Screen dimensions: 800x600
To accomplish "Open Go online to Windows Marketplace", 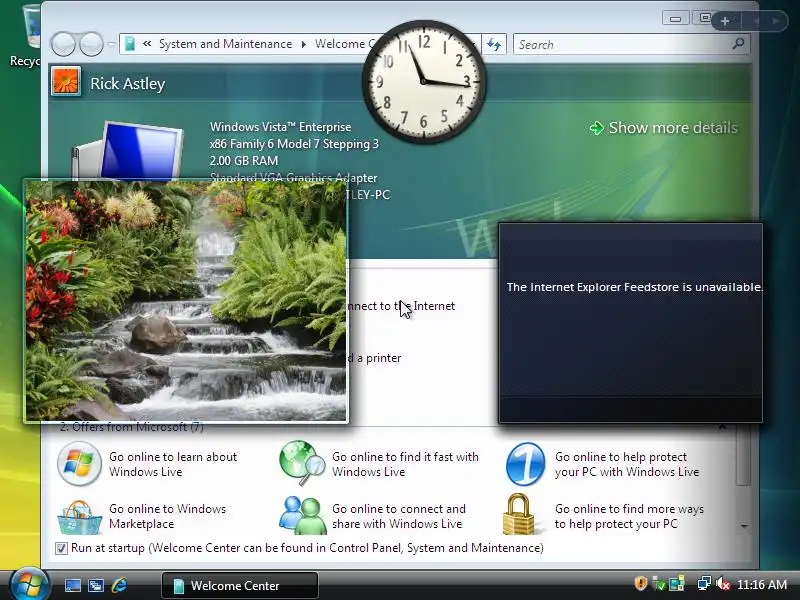I will point(167,516).
